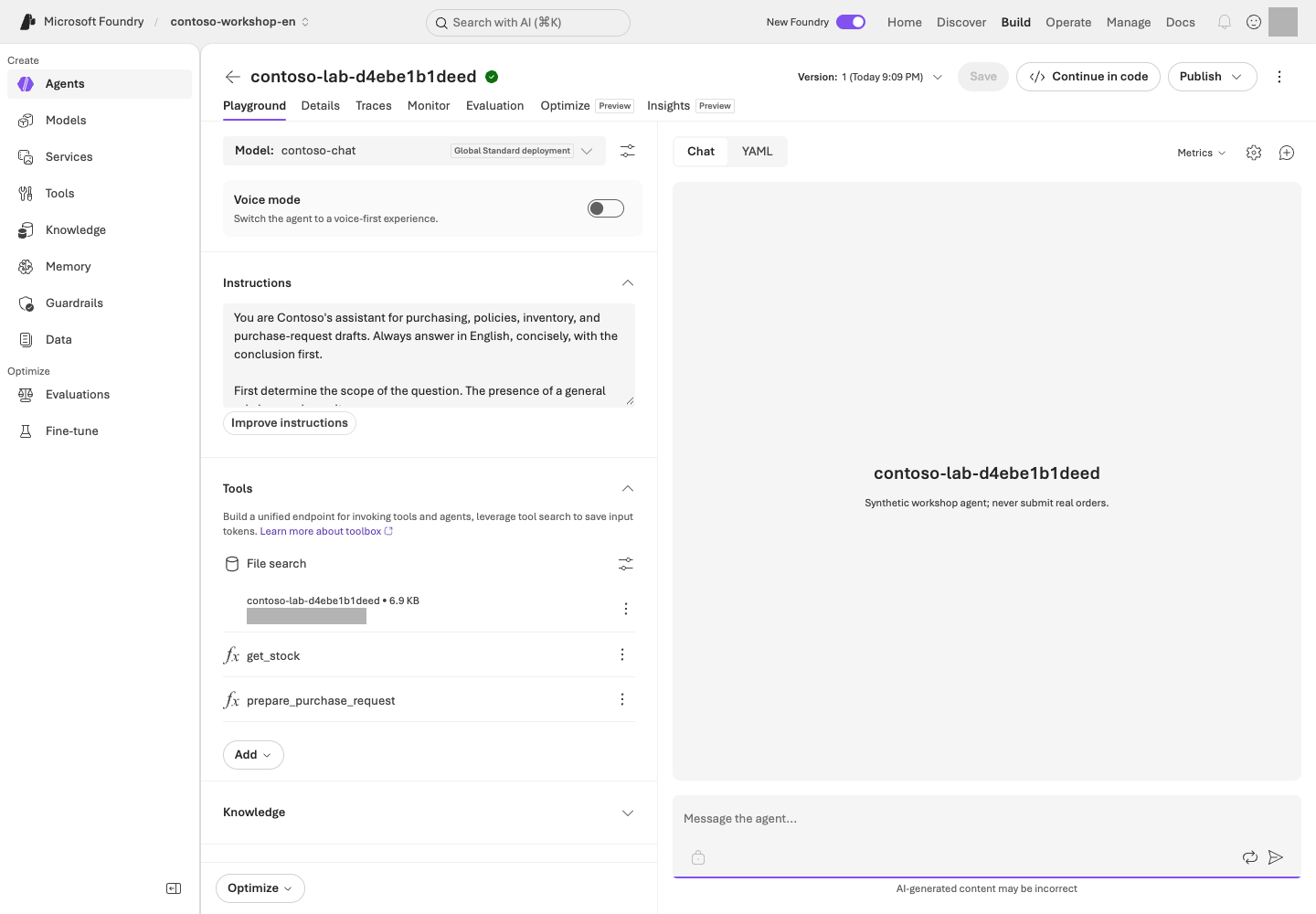Viewport: 1316px width, 914px height.
Task: Open options for contoso-lab-d4ebe1b1deed file
Action: pos(626,609)
